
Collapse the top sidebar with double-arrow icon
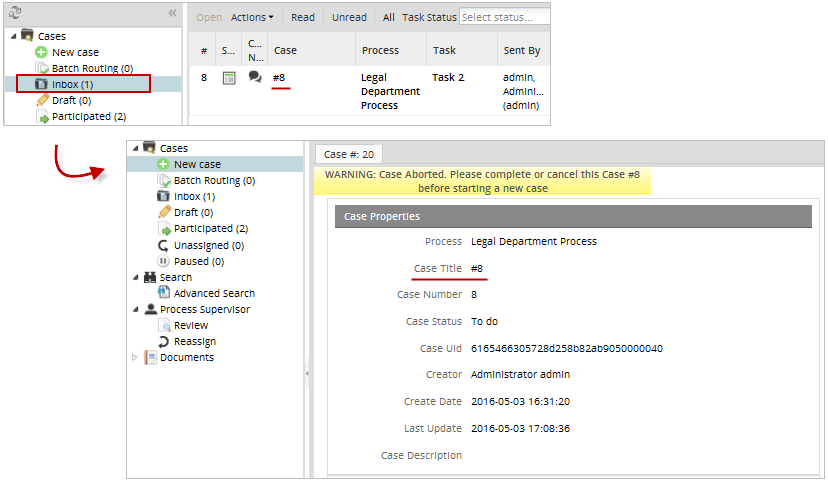tap(172, 14)
